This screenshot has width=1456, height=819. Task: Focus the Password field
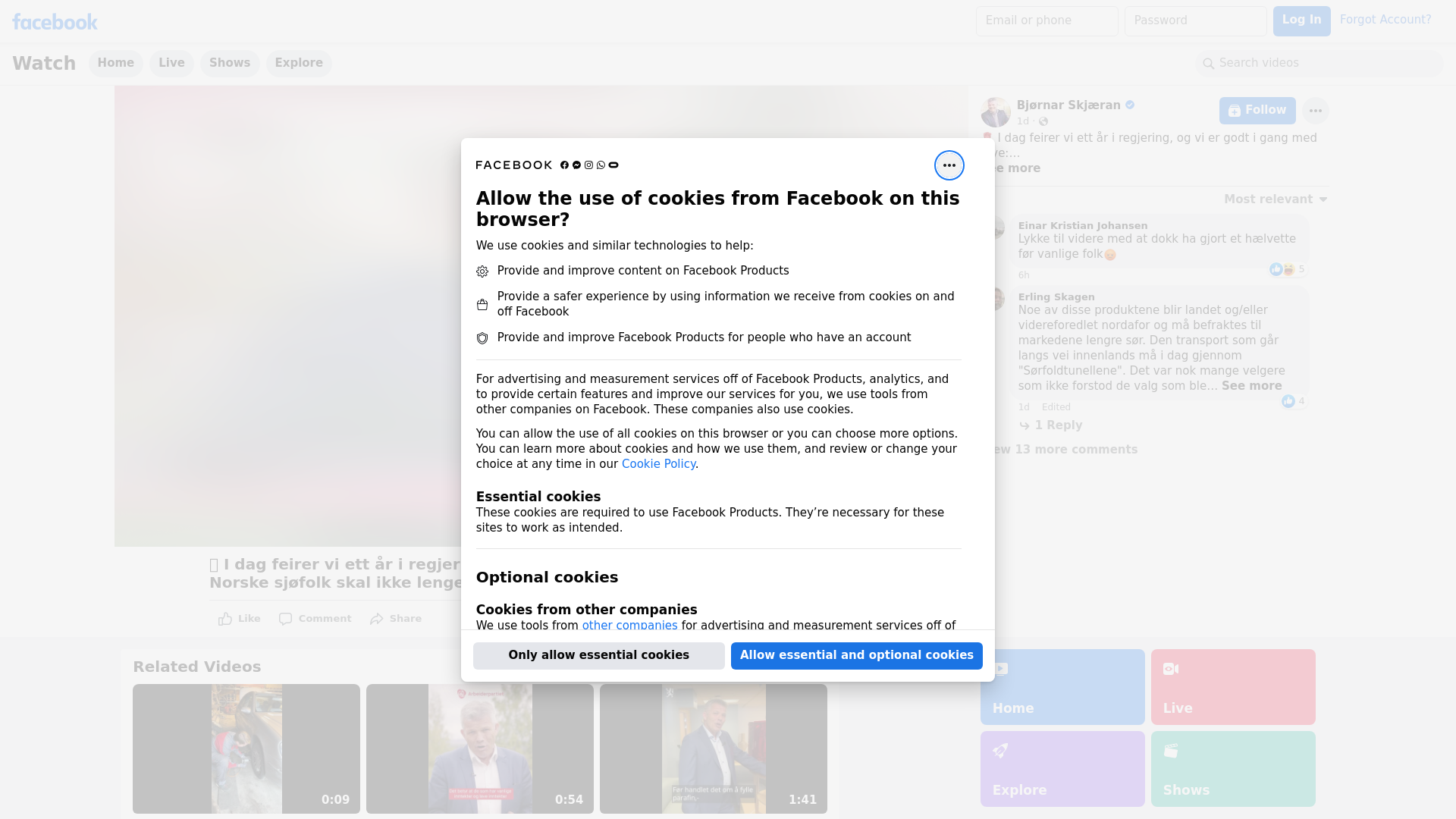[x=1195, y=21]
